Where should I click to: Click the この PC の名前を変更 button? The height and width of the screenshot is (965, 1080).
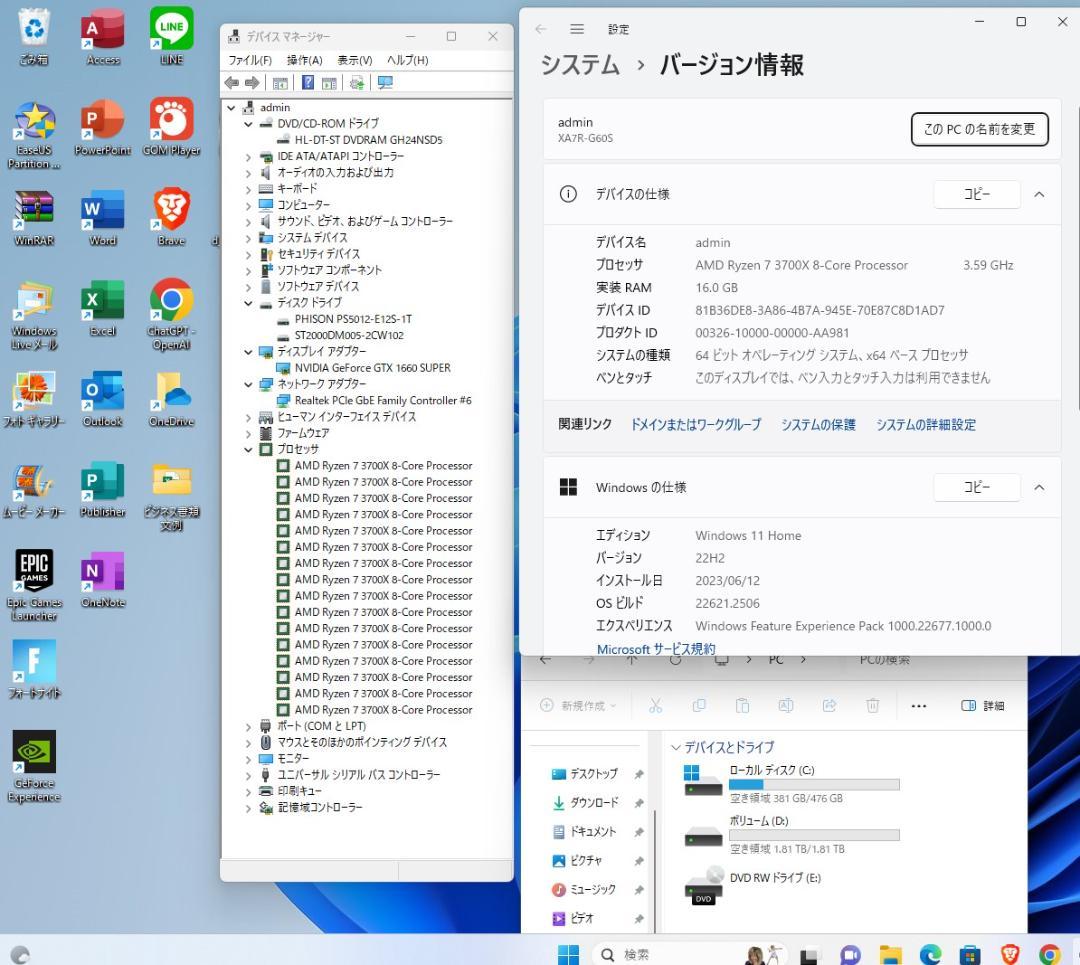(x=979, y=129)
